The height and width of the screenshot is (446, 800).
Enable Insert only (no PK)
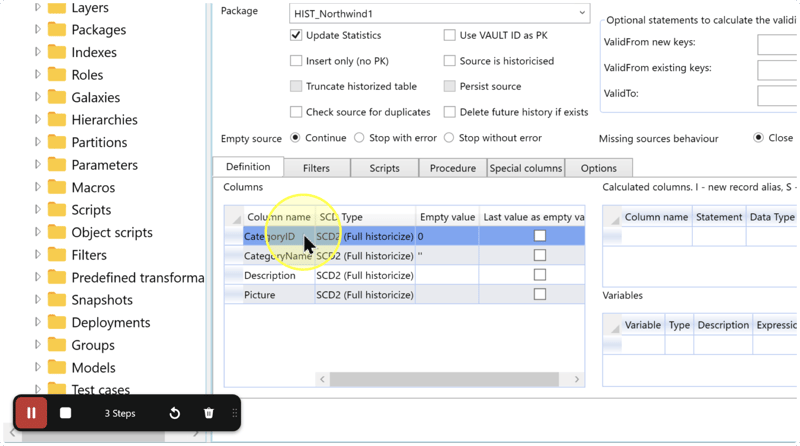tap(296, 61)
